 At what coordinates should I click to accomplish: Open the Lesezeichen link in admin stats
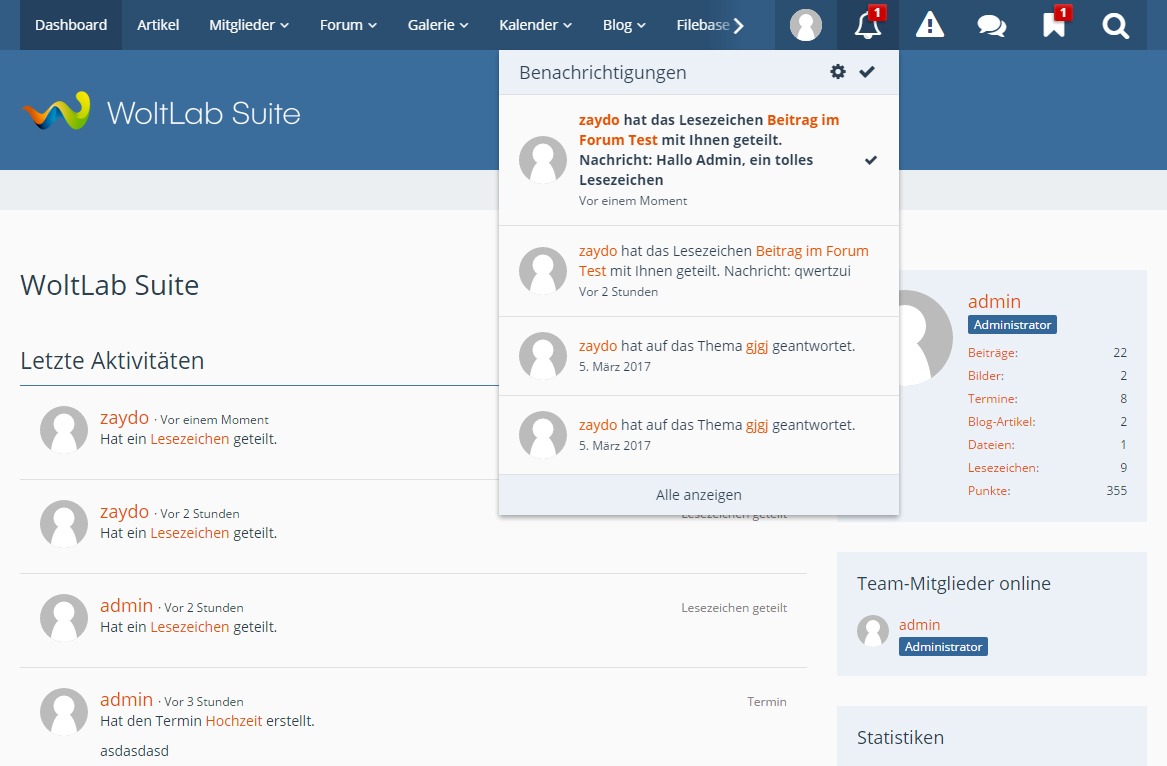[1003, 468]
